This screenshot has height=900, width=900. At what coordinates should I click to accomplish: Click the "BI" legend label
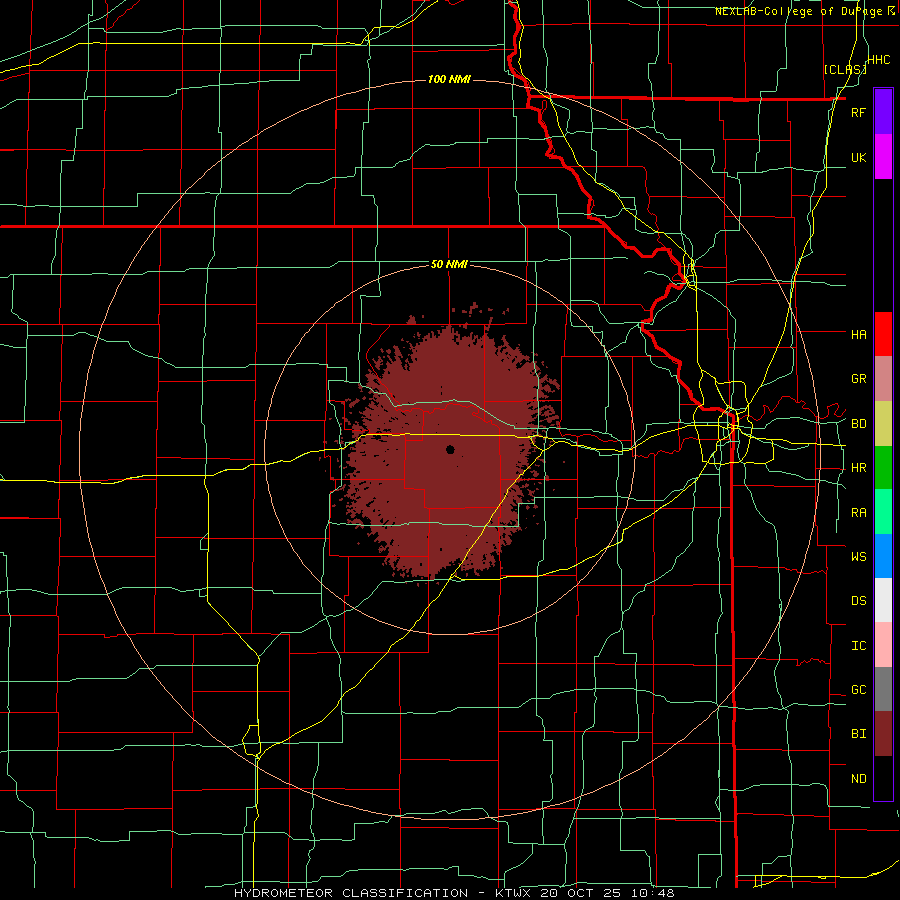pyautogui.click(x=859, y=734)
